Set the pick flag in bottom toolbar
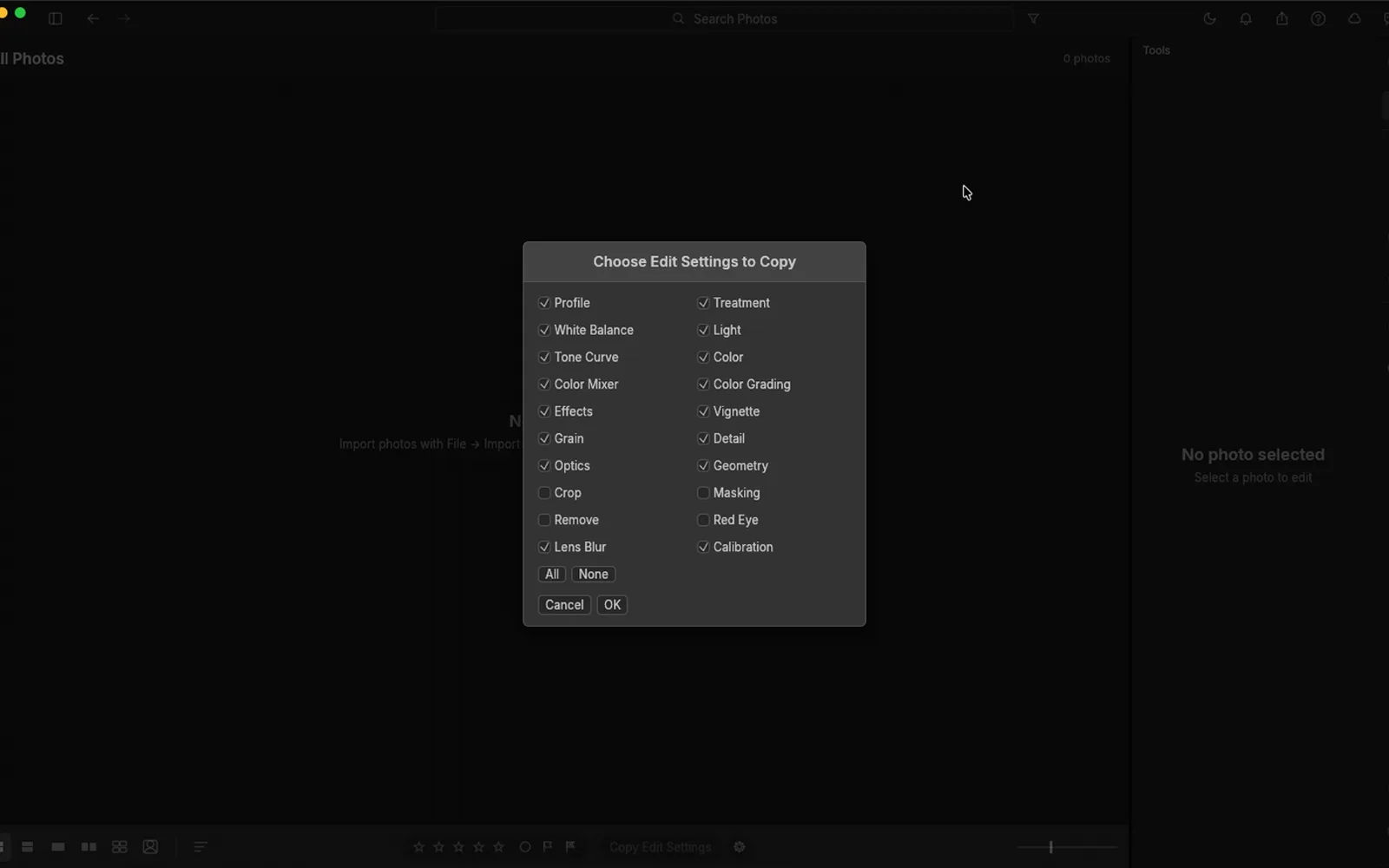The image size is (1389, 868). tap(548, 846)
